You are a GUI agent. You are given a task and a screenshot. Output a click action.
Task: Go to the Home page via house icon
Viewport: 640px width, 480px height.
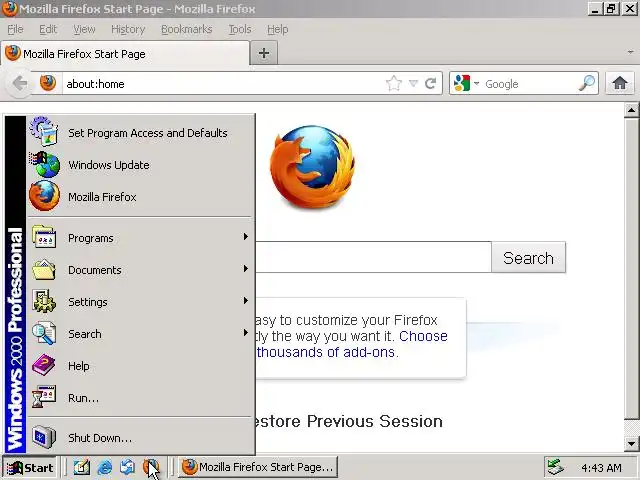[x=620, y=83]
